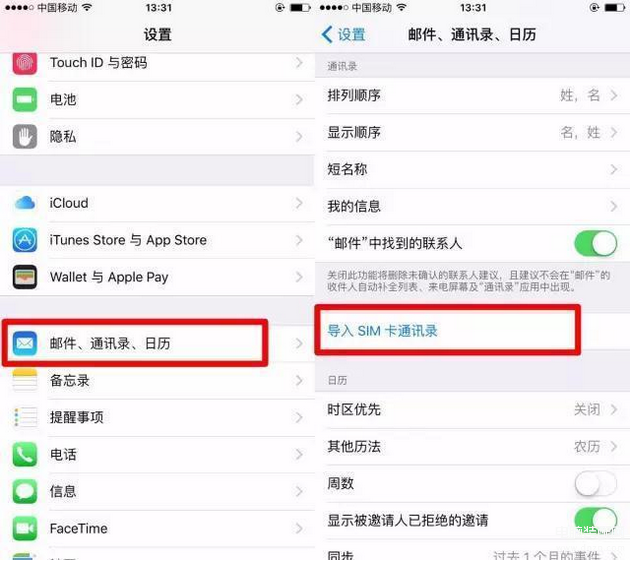
Task: Open the Wallet icon
Action: (25, 277)
